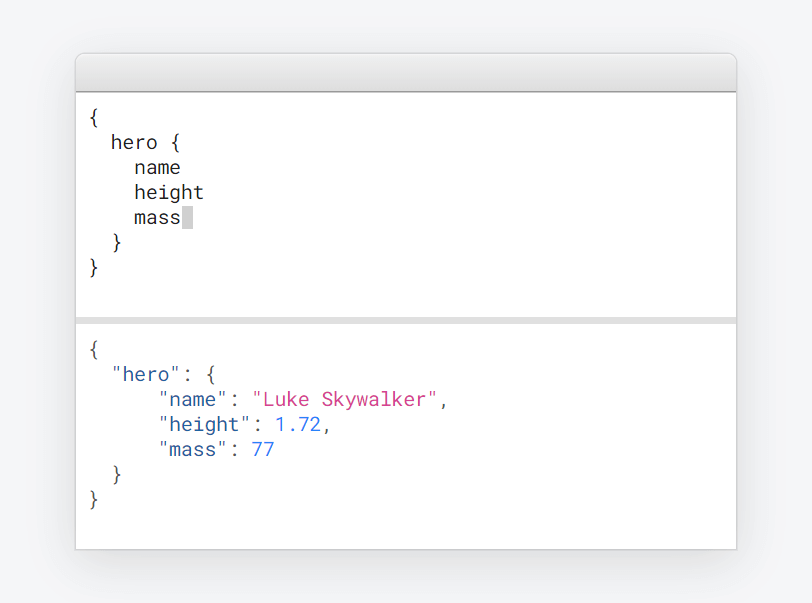Viewport: 812px width, 603px height.
Task: Place cursor after the mass field
Action: click(186, 217)
